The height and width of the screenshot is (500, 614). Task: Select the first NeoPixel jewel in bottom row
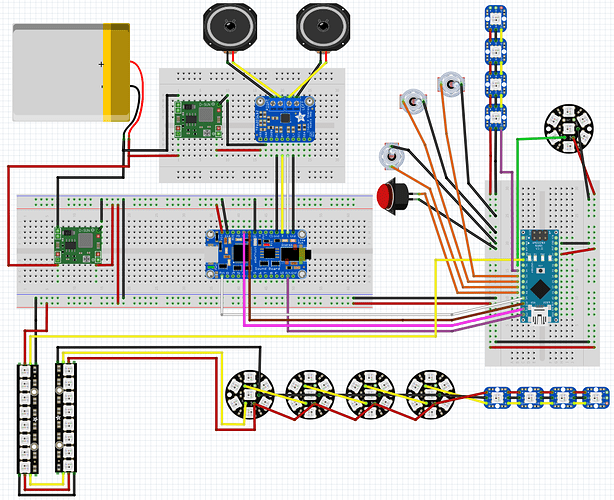pos(250,394)
